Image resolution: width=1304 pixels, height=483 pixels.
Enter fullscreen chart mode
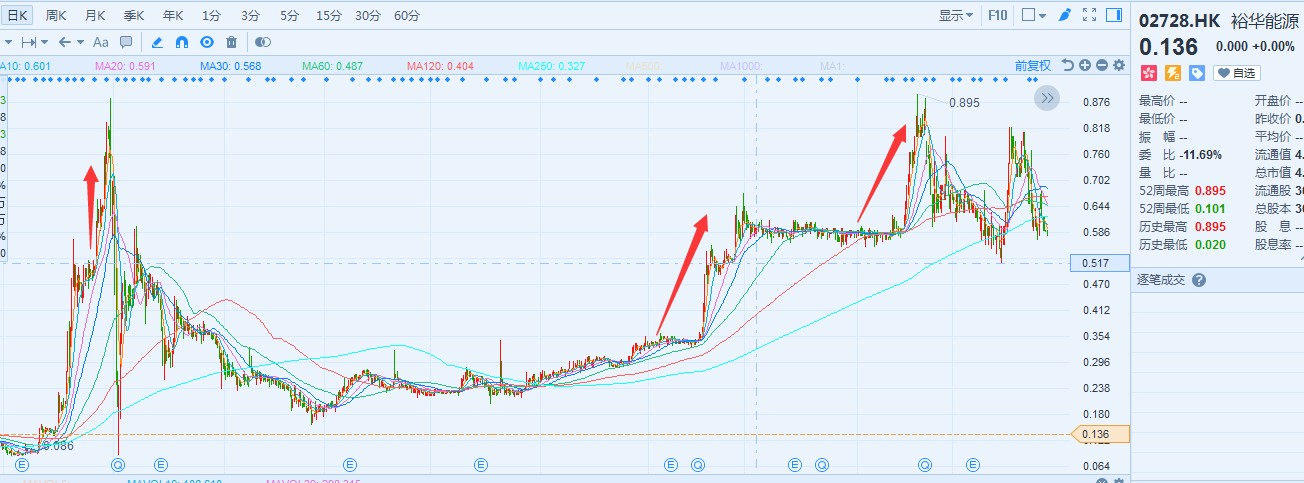click(1090, 15)
